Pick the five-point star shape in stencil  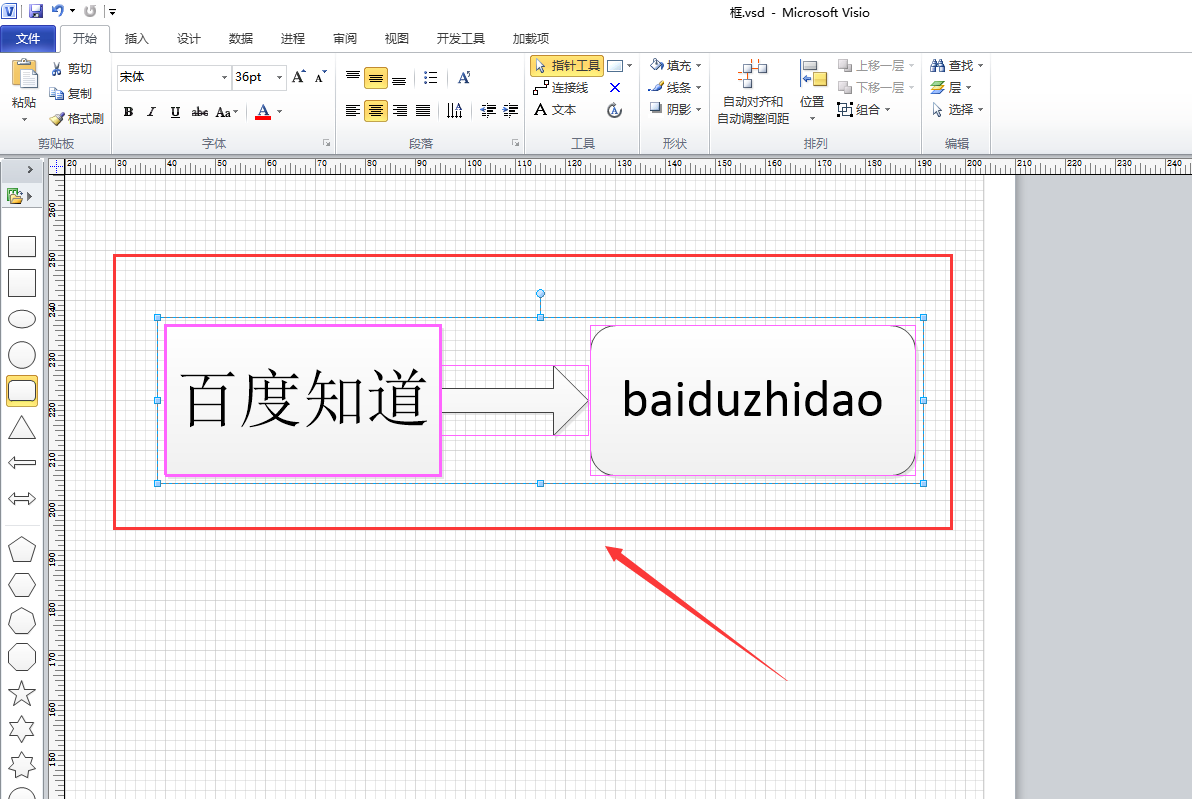(22, 693)
